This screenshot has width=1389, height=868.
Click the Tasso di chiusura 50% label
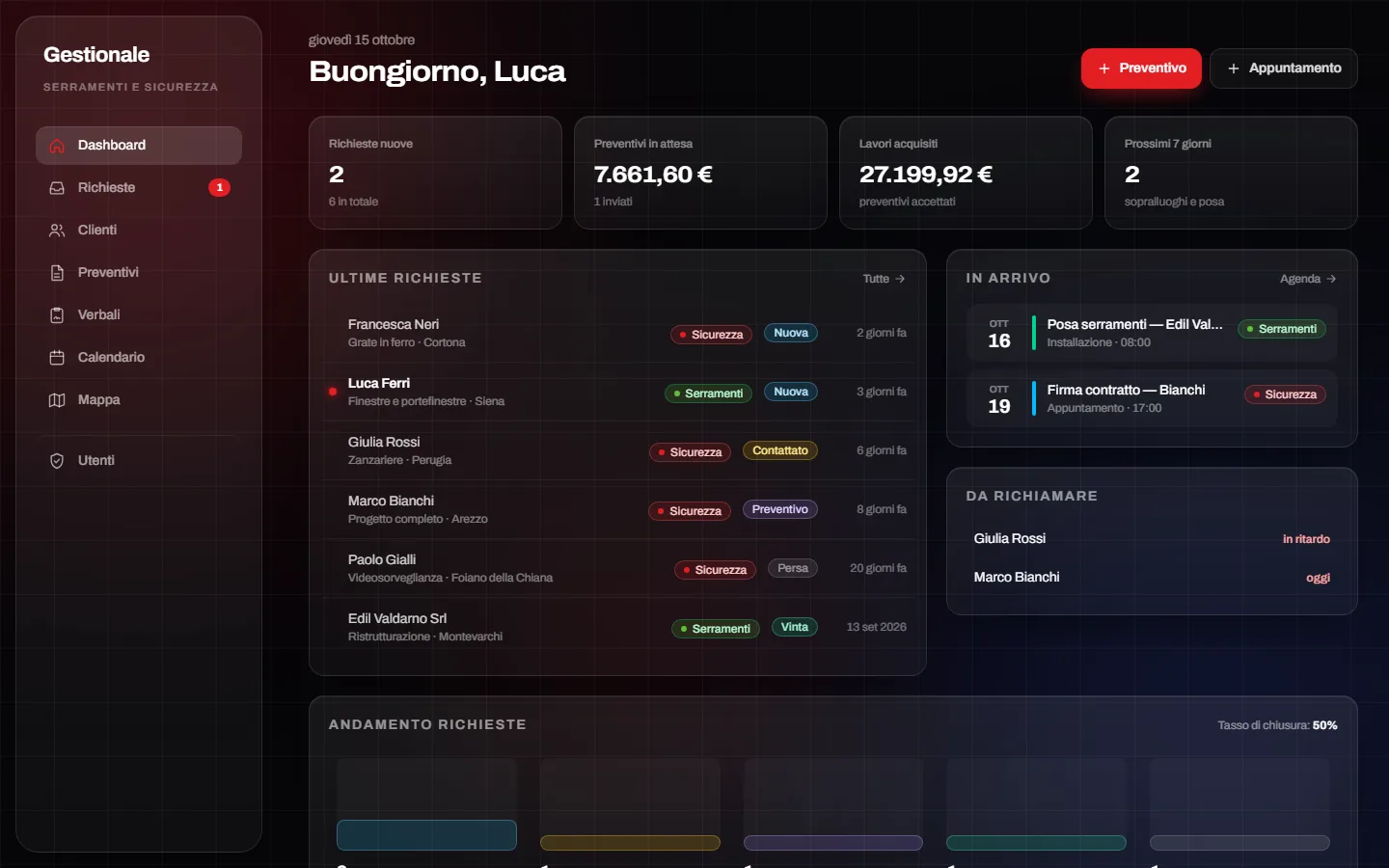[1277, 725]
